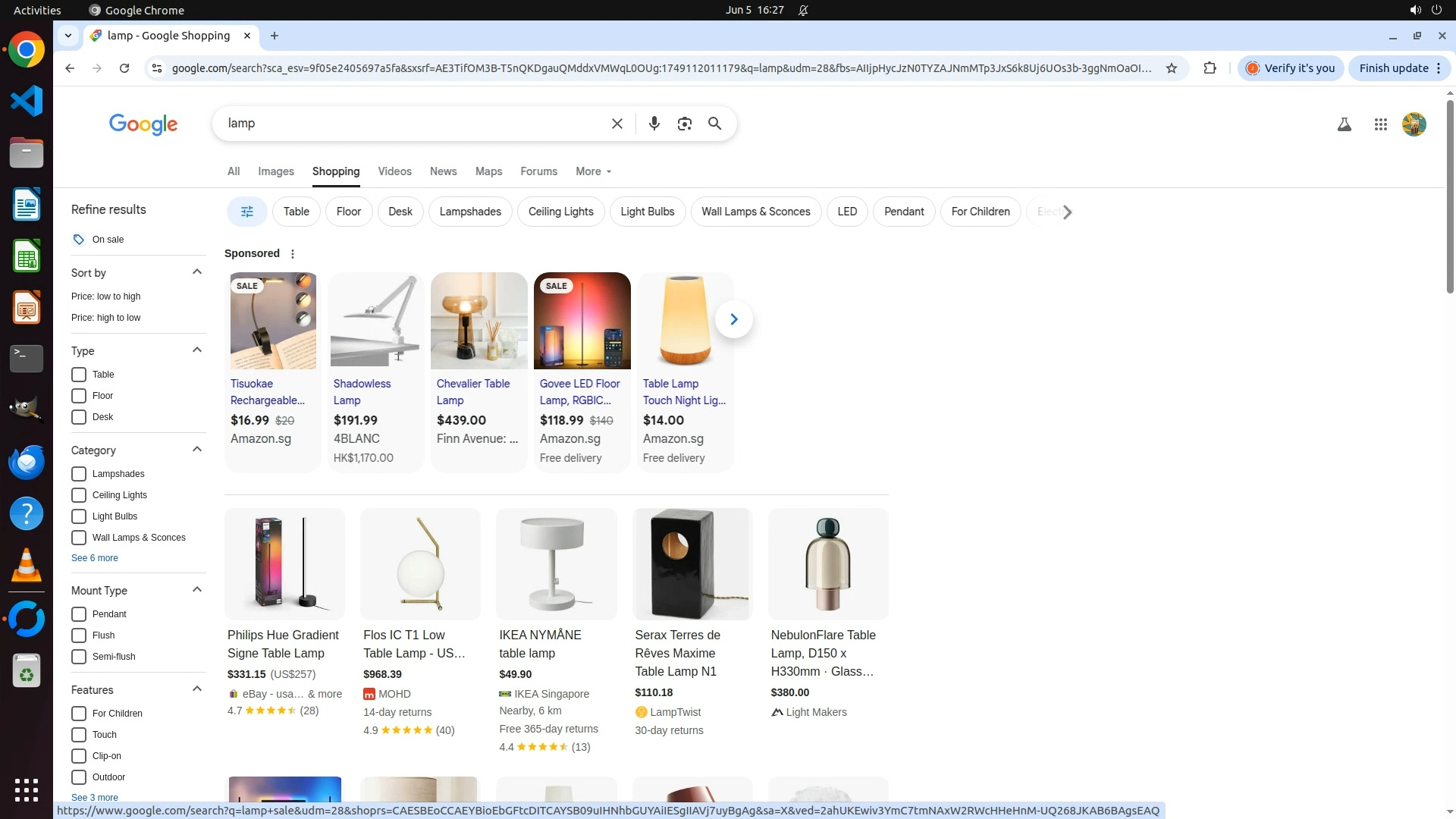This screenshot has height=819, width=1456.
Task: Bookmark this page with star icon
Action: 1171,68
